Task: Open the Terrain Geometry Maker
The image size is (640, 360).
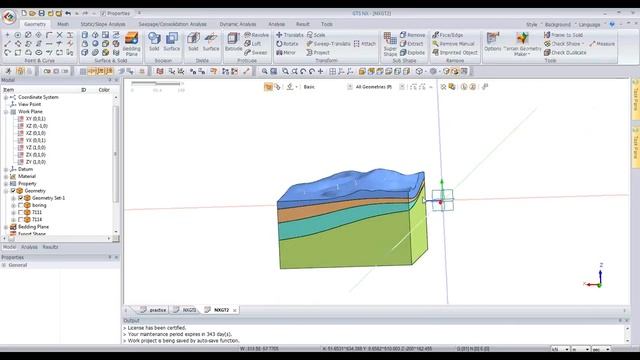Action: click(522, 44)
